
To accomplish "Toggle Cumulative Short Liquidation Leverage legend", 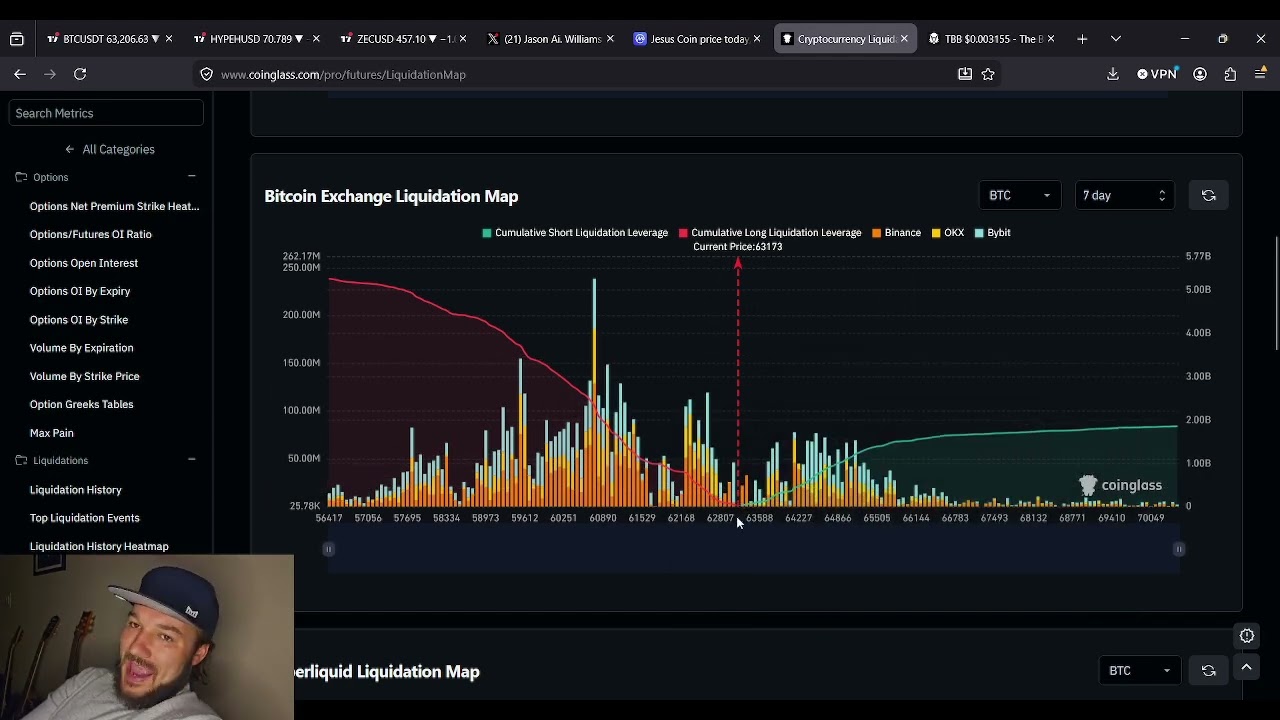I will 575,233.
